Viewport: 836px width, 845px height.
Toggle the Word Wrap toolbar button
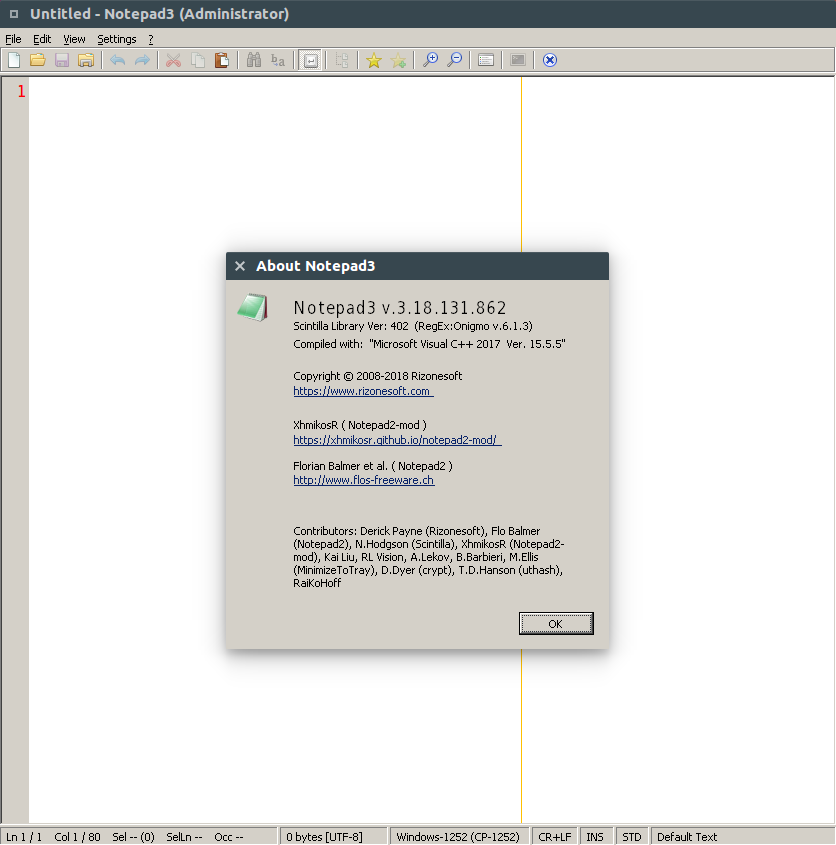coord(310,60)
